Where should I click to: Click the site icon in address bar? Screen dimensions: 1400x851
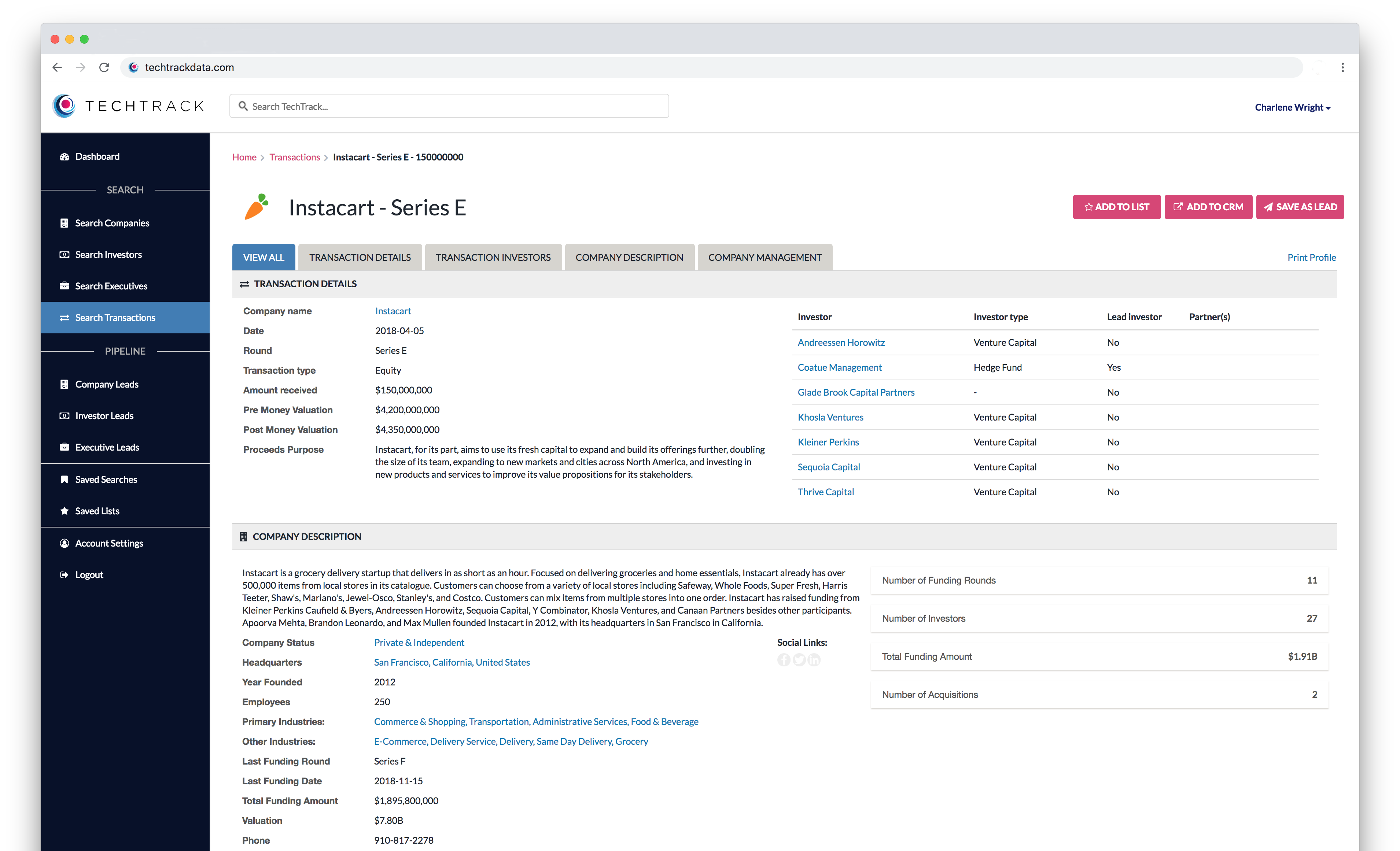tap(133, 67)
